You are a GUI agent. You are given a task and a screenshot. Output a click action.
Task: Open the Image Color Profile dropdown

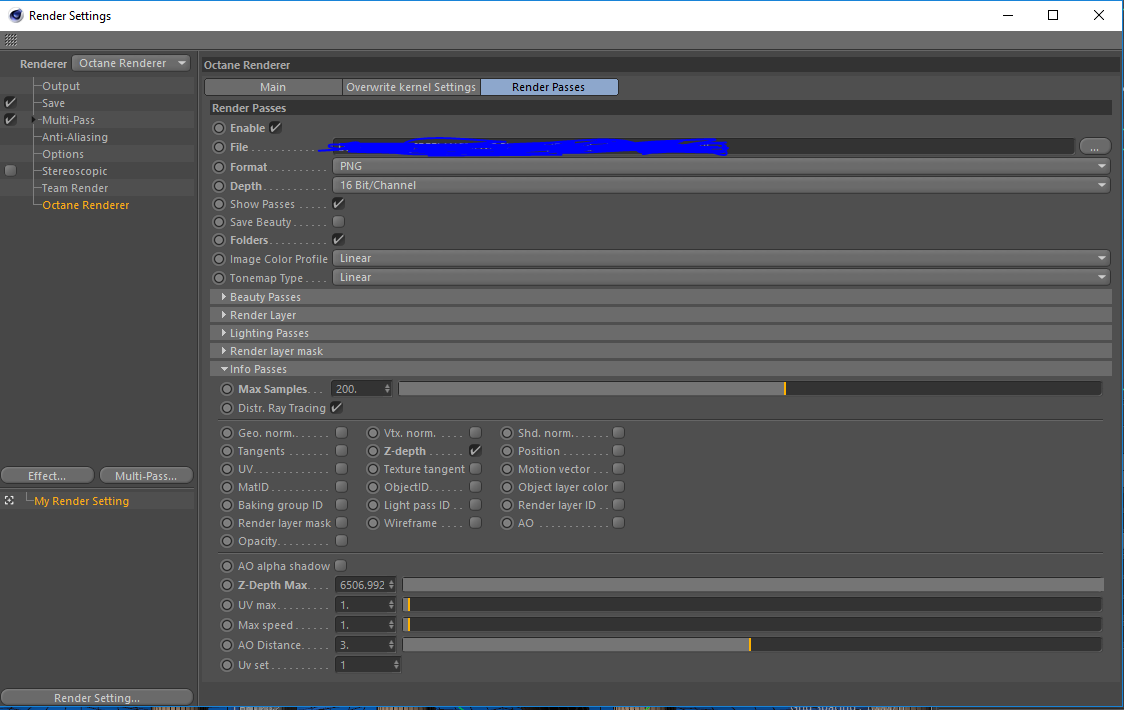(x=721, y=258)
